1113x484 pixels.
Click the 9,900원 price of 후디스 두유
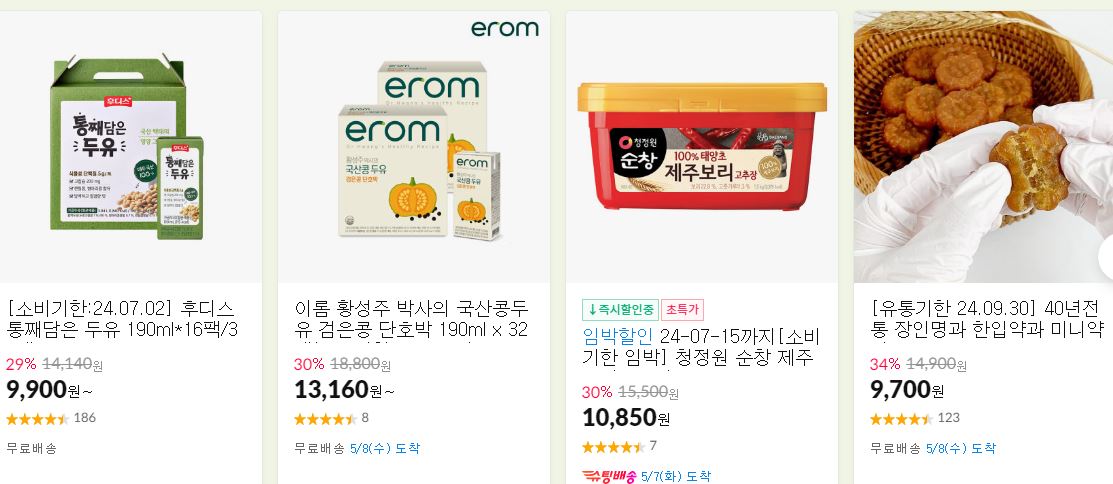[x=49, y=390]
